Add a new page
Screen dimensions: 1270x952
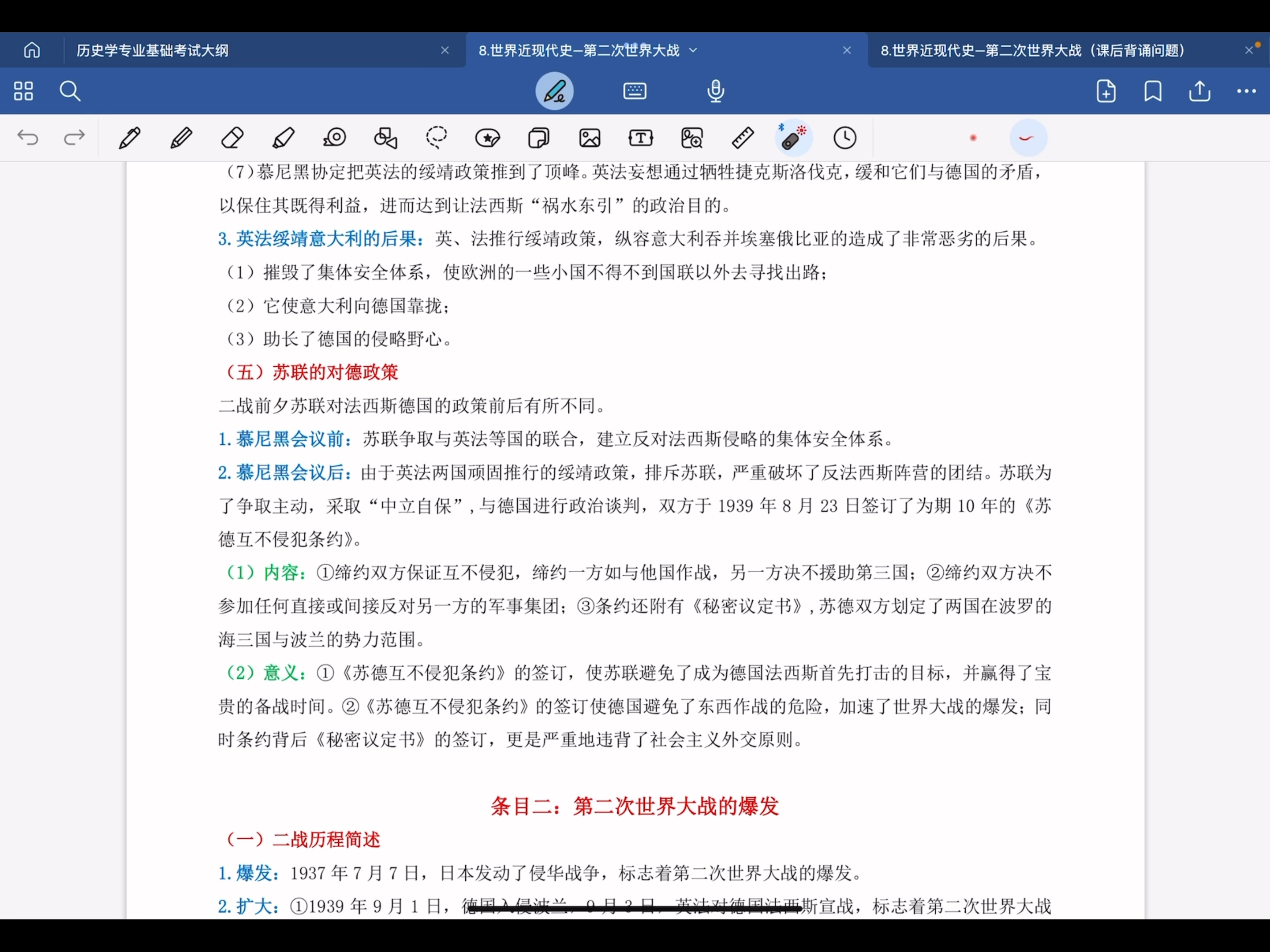click(1106, 91)
